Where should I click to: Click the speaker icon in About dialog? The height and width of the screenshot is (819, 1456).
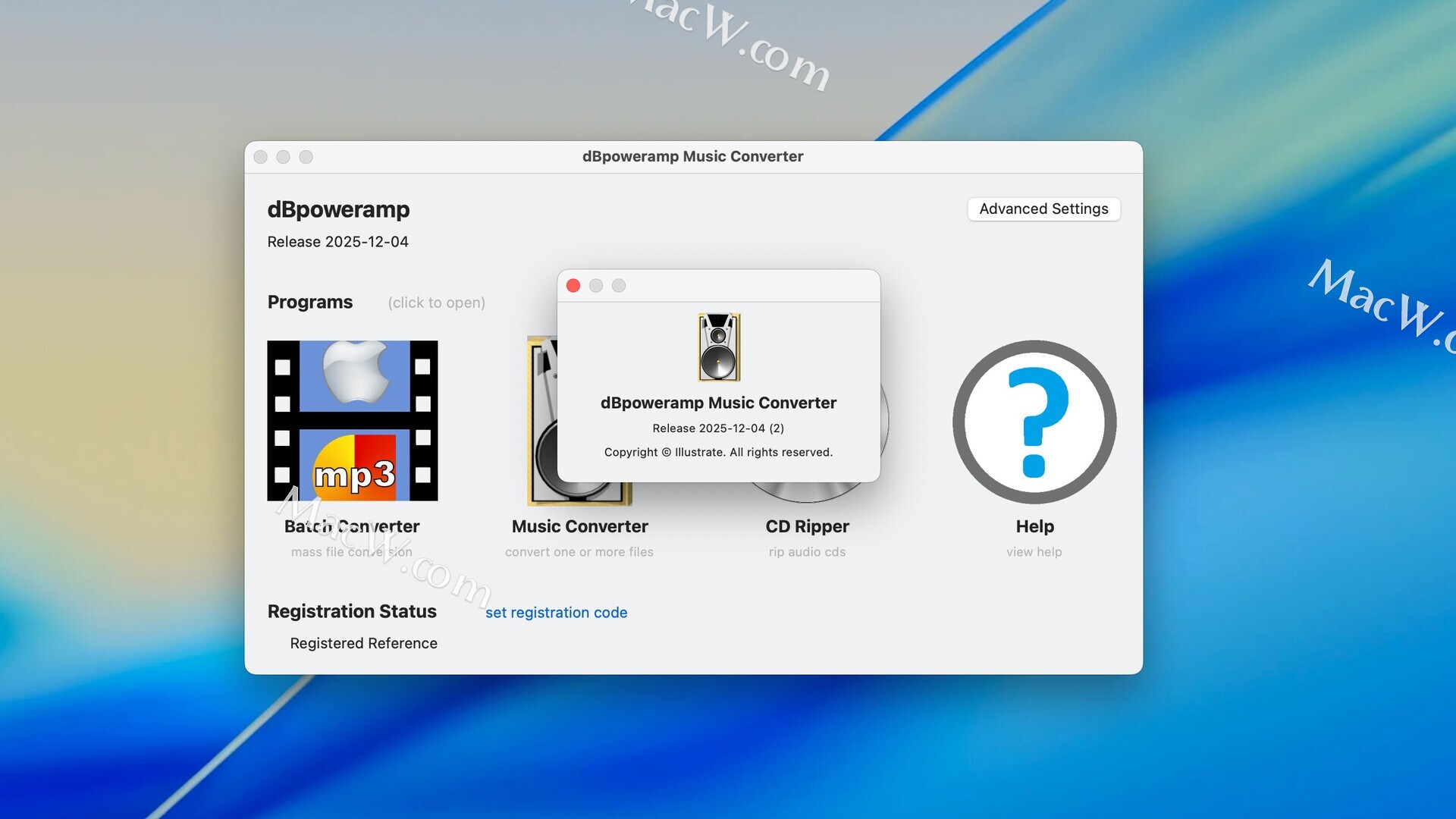tap(718, 347)
